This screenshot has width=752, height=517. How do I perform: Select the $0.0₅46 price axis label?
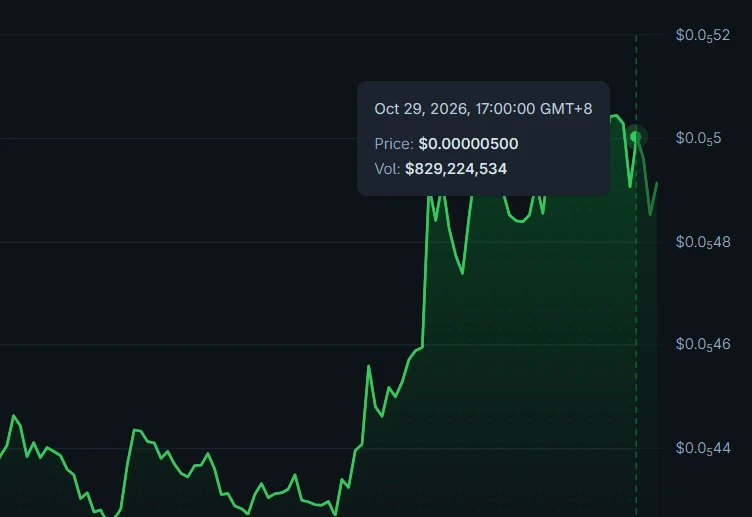703,344
